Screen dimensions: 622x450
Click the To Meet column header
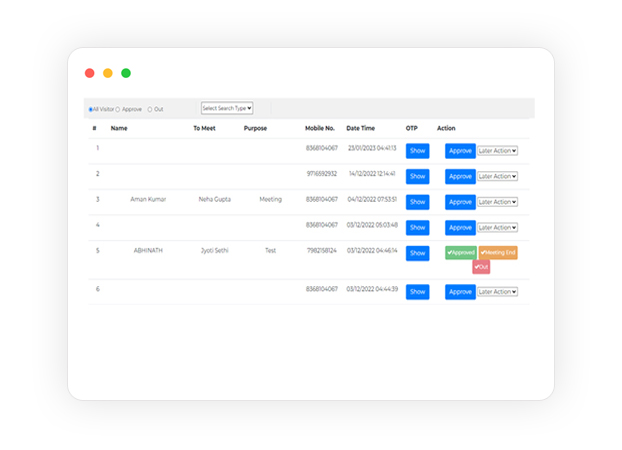[204, 128]
